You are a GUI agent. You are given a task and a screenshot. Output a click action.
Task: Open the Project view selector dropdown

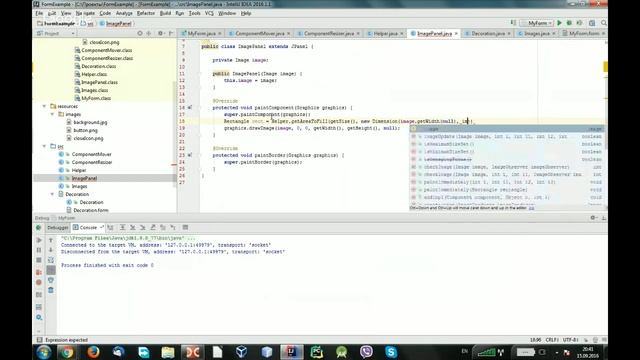tap(56, 33)
